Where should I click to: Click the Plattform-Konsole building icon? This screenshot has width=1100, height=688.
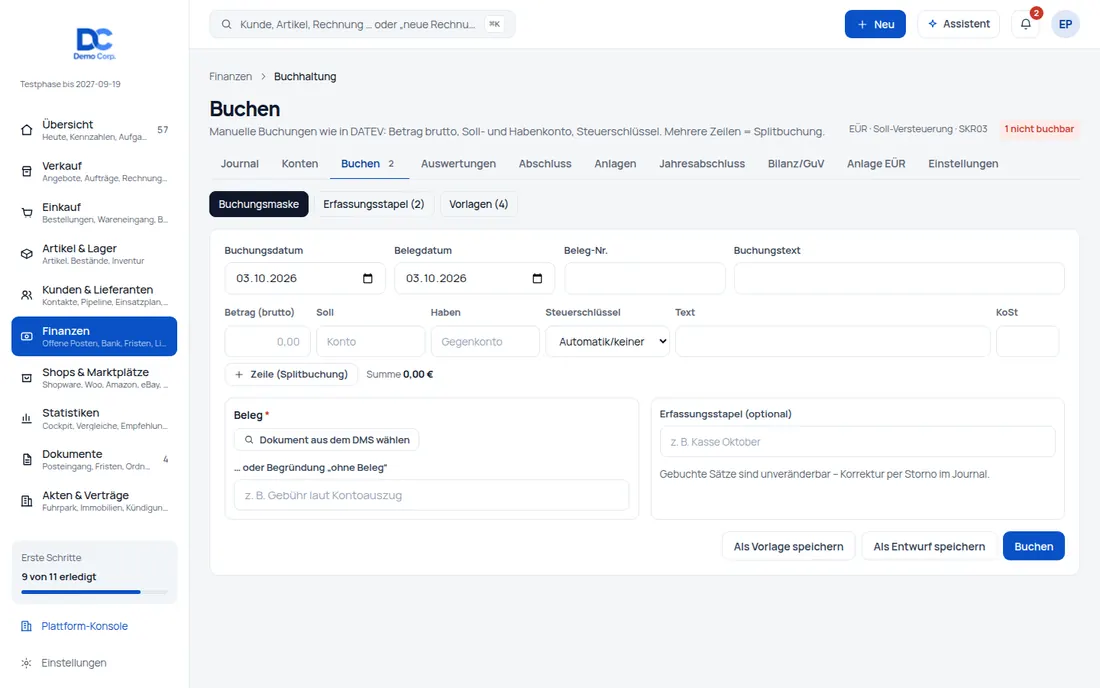click(26, 626)
